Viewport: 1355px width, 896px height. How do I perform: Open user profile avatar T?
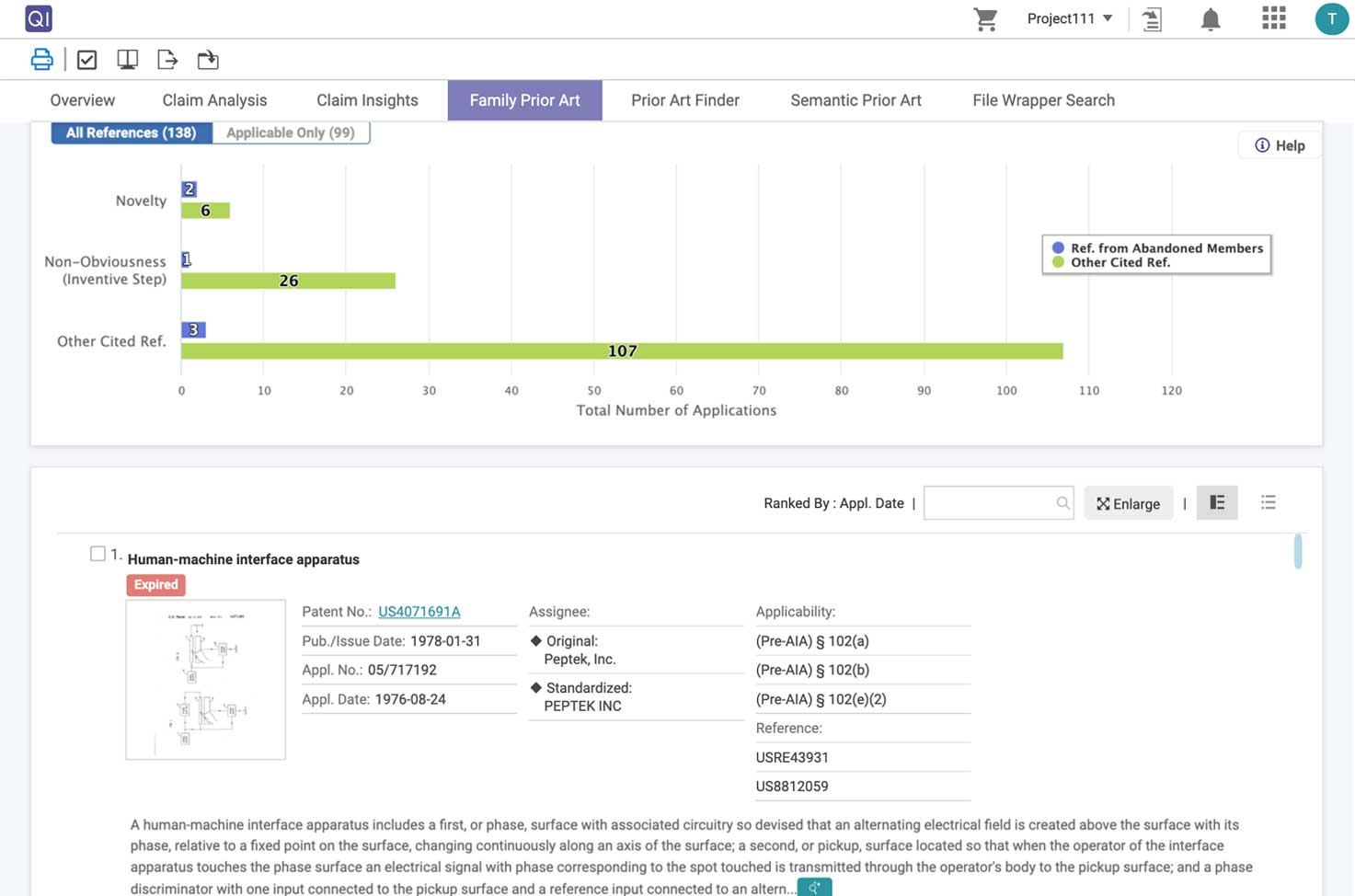pyautogui.click(x=1331, y=19)
